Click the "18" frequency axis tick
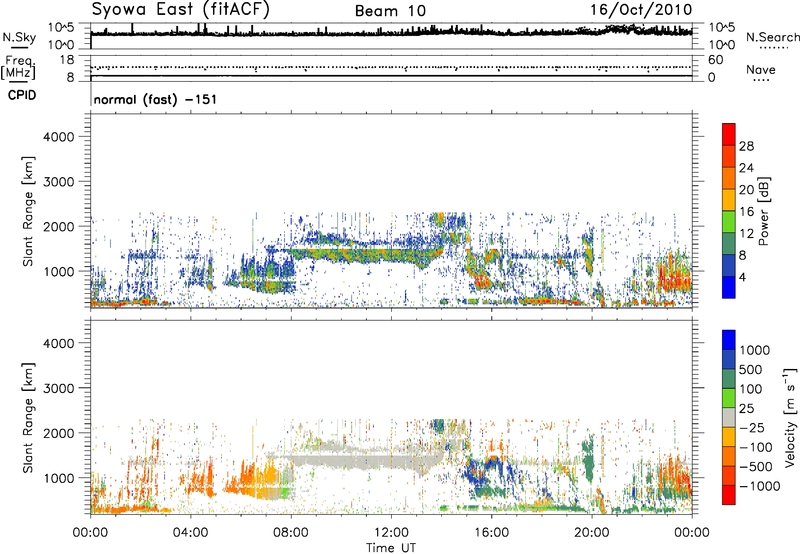800x554 pixels. tap(67, 60)
